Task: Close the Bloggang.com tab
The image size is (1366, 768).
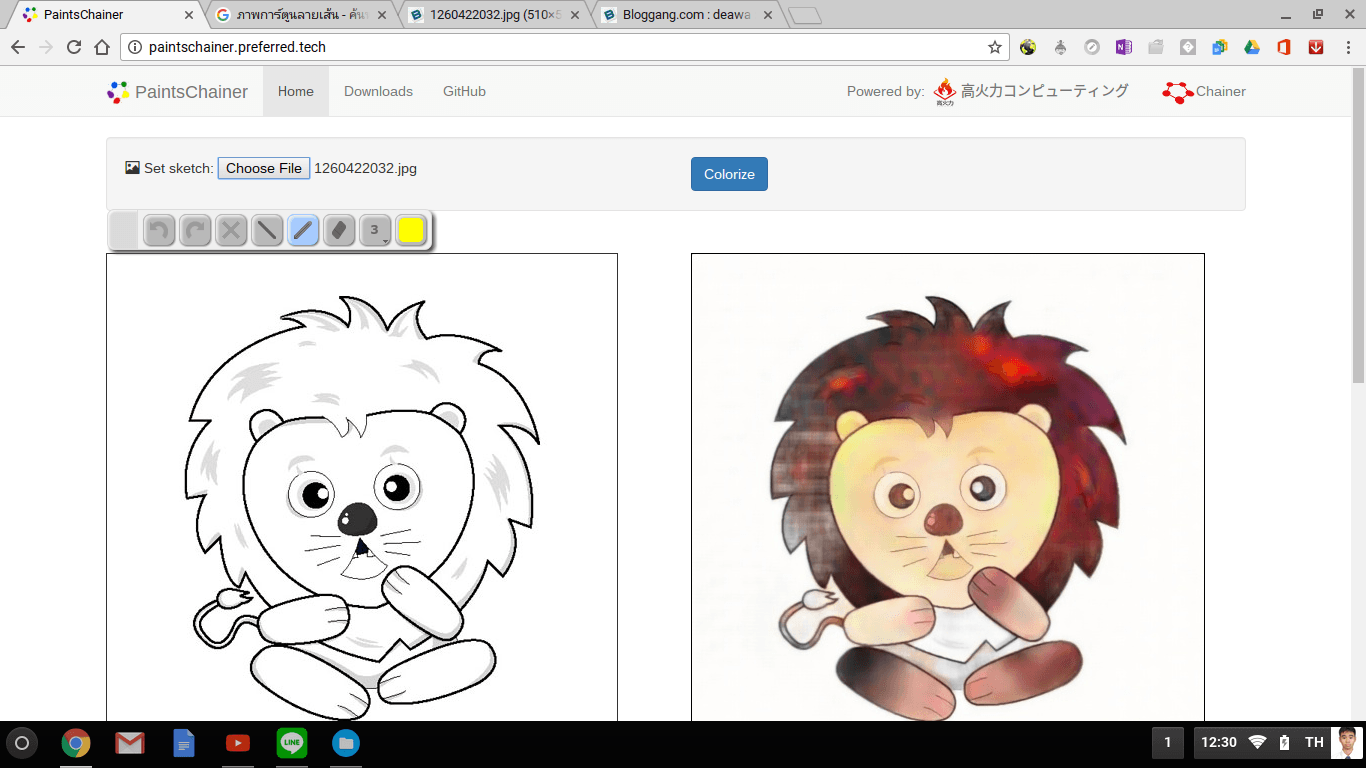Action: tap(766, 15)
